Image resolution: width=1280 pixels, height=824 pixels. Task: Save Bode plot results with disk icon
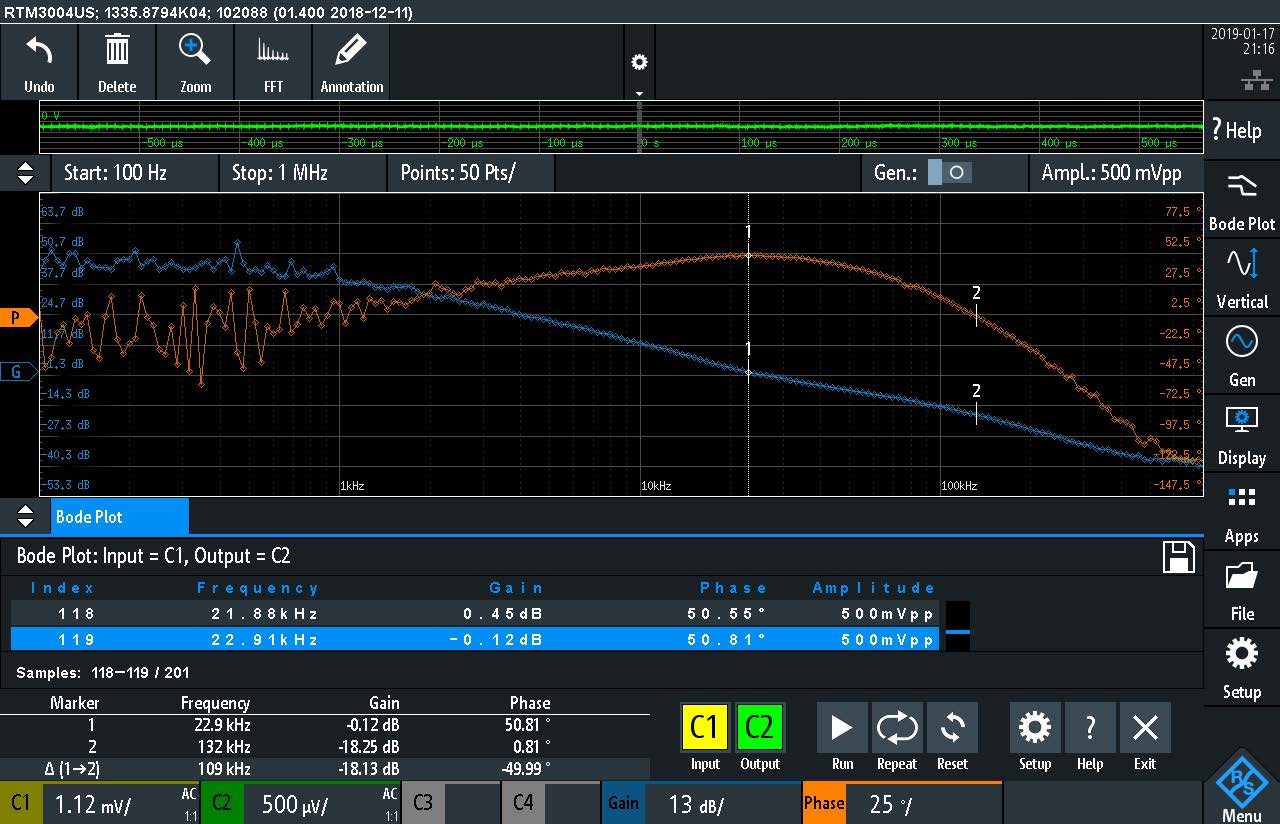[x=1179, y=557]
